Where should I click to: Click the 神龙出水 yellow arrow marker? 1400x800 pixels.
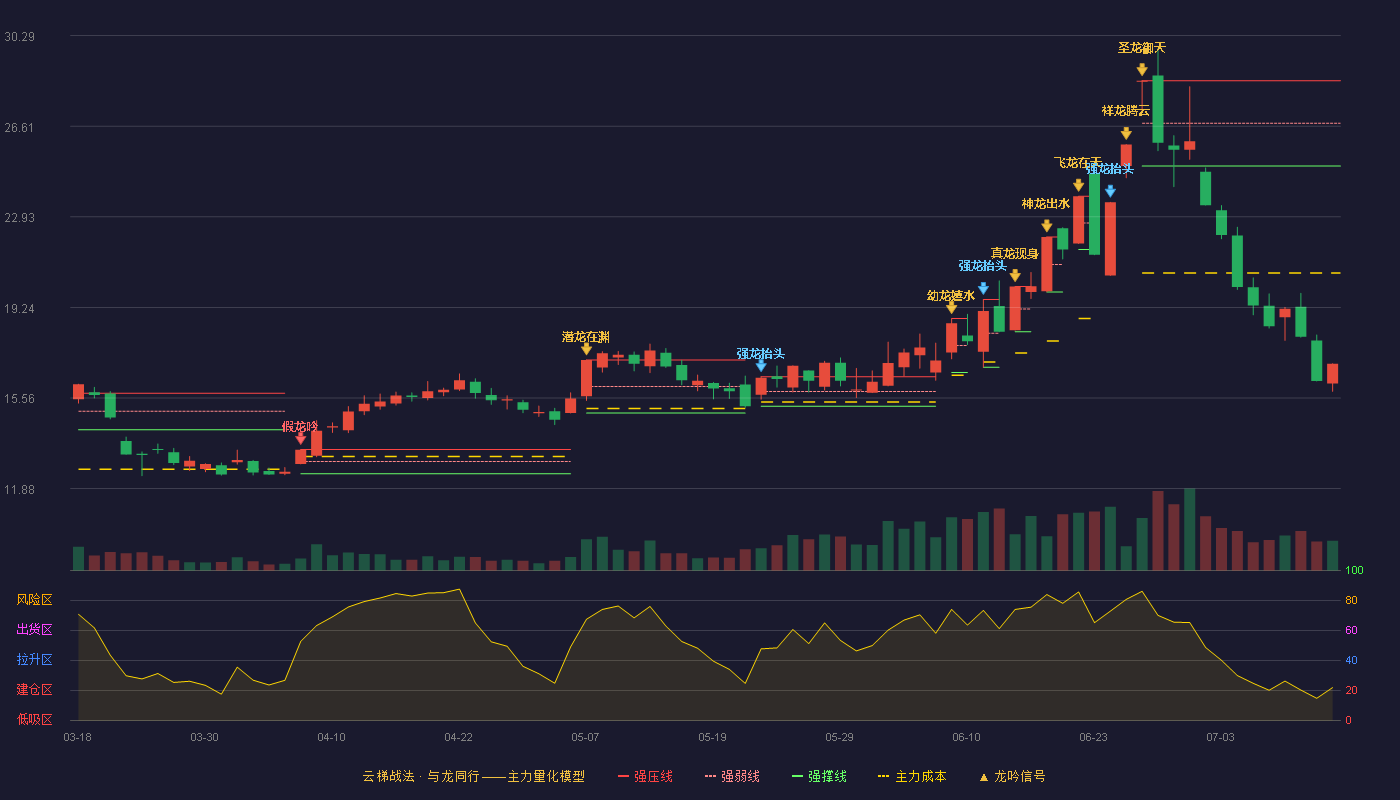click(x=1047, y=226)
